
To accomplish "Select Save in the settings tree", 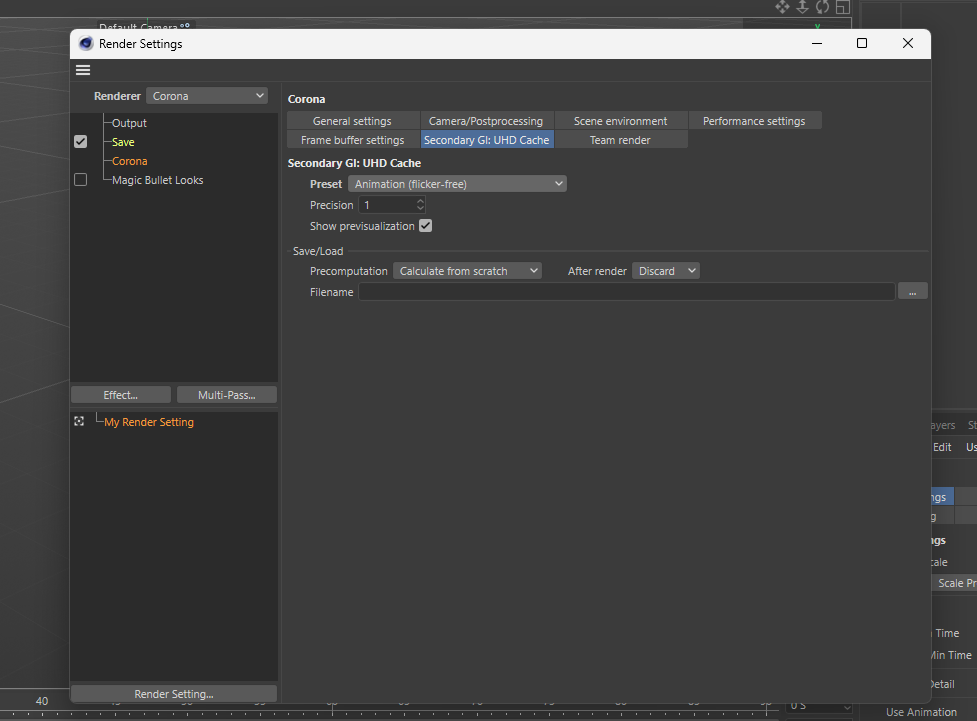I will click(x=123, y=141).
